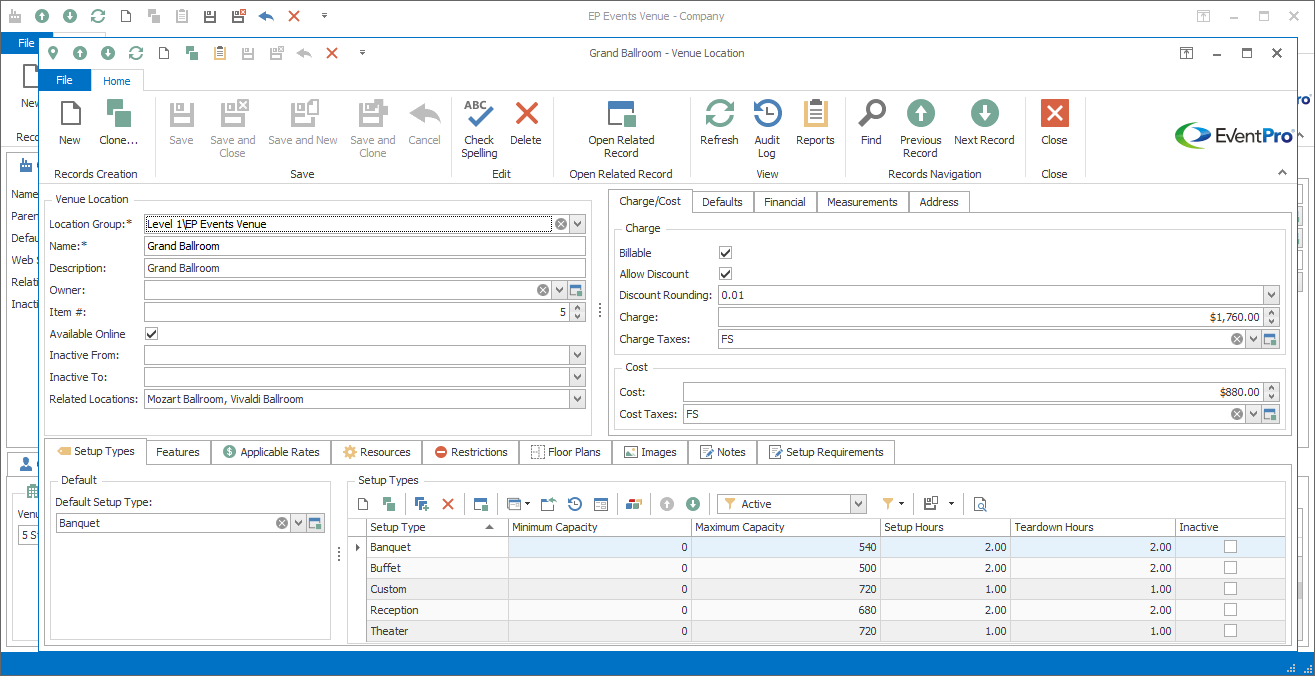Image resolution: width=1315 pixels, height=676 pixels.
Task: Click the red Close ribbon button
Action: click(1054, 124)
